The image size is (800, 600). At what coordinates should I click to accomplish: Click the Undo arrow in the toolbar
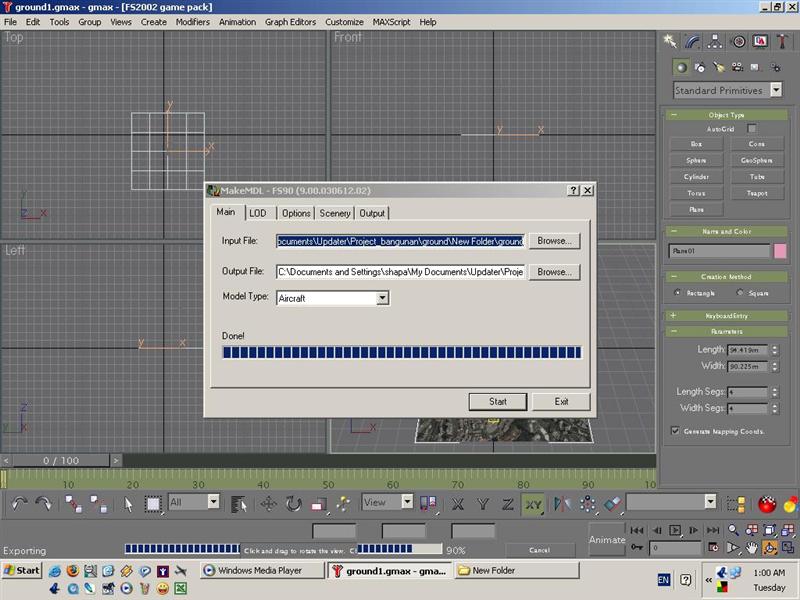coord(20,504)
